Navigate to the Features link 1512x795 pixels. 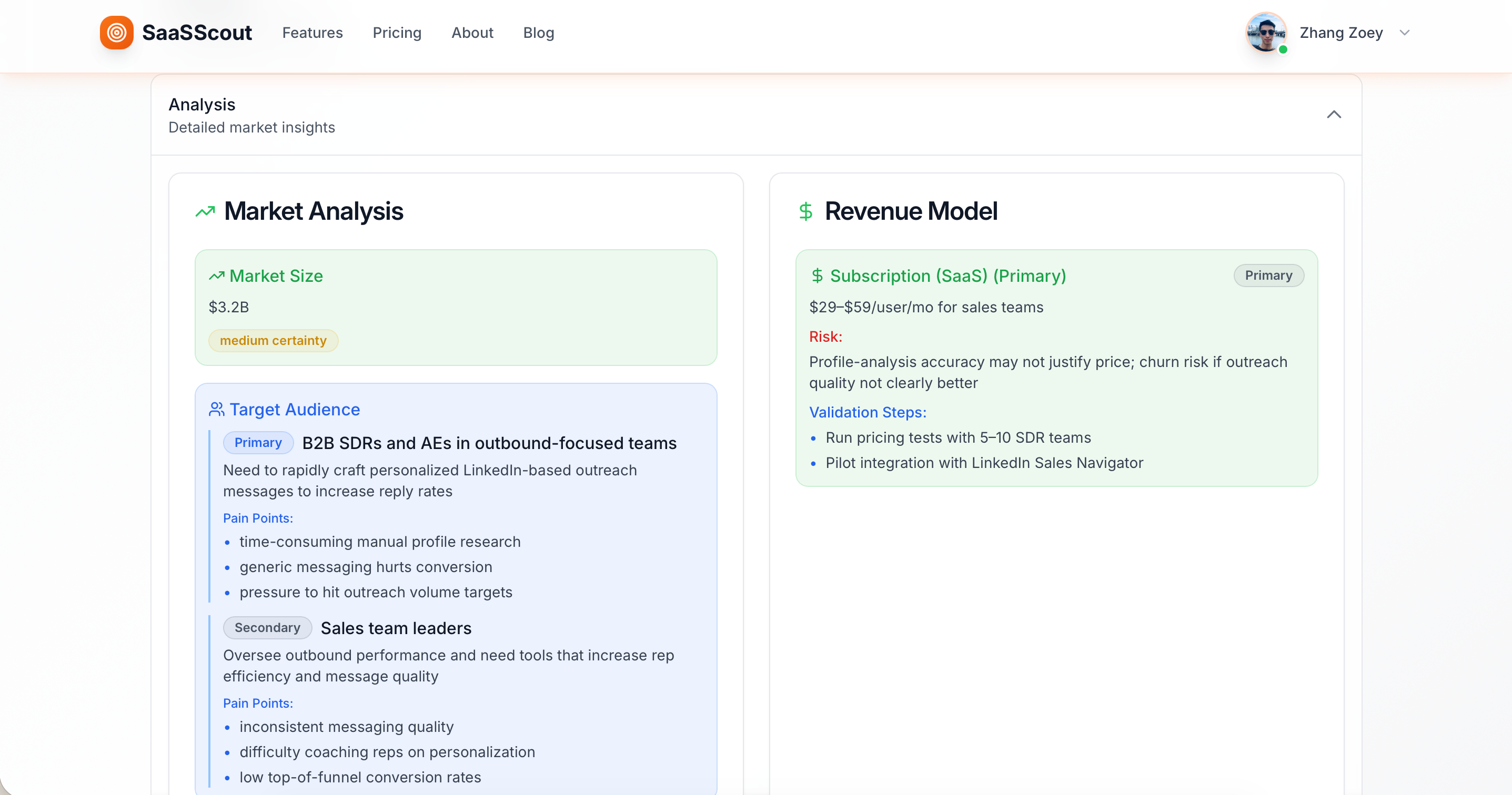313,33
